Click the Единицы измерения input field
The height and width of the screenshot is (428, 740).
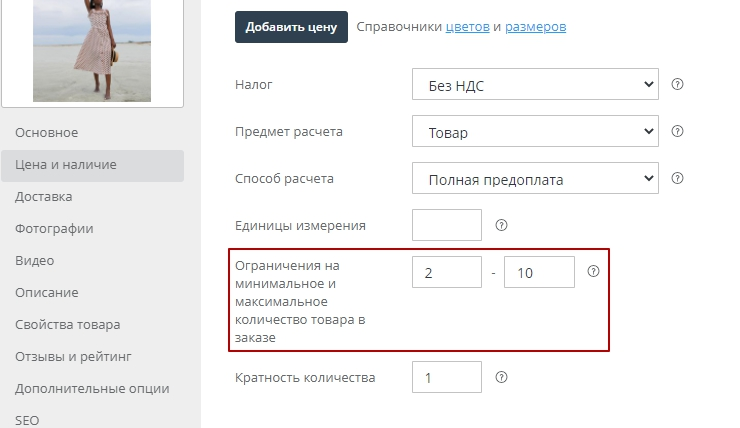[446, 225]
